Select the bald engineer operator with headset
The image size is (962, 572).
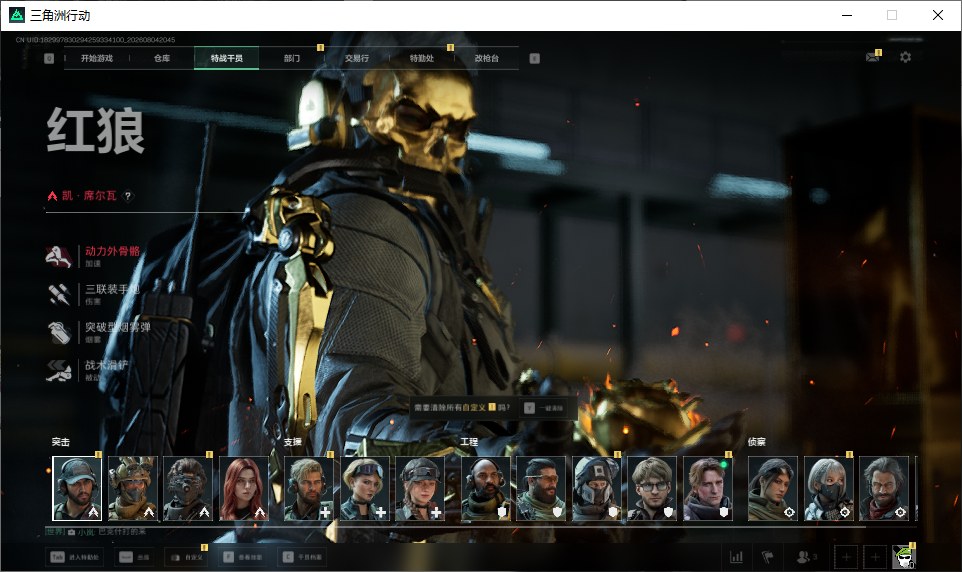tap(485, 489)
